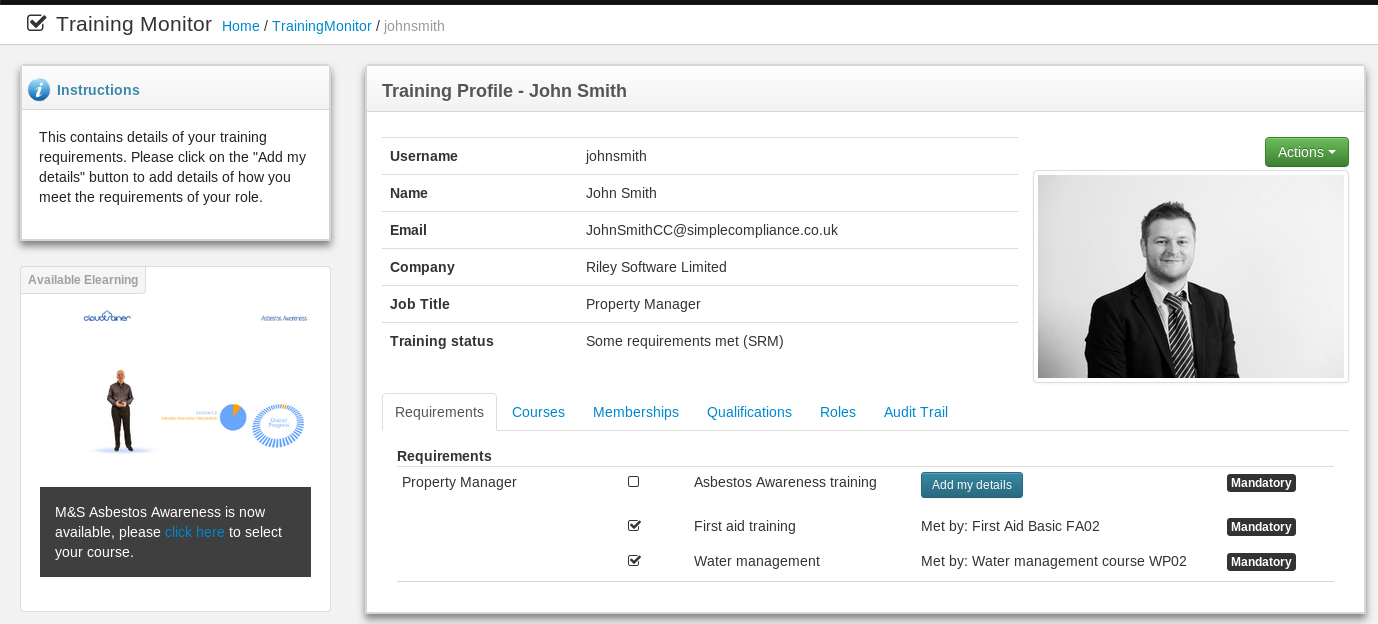Select the Qualifications tab
1378x624 pixels.
(x=749, y=412)
